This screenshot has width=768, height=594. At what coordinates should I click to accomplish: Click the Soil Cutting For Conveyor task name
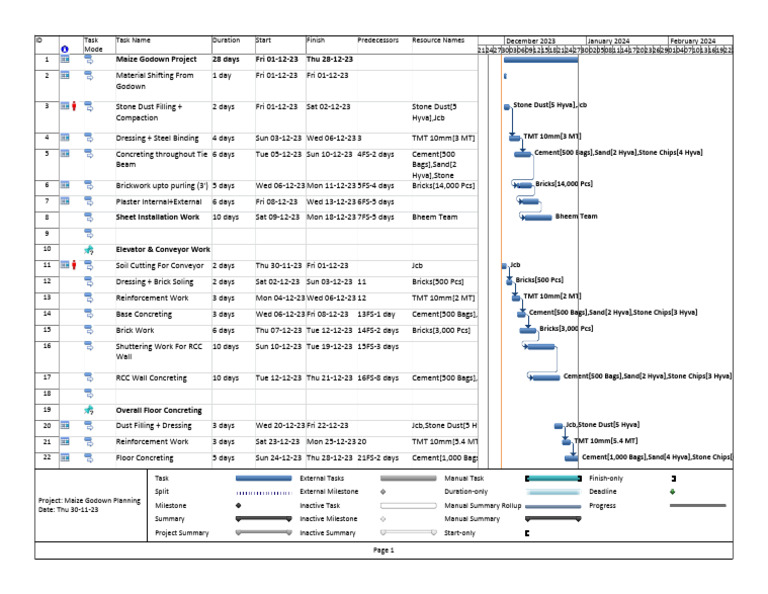(160, 265)
